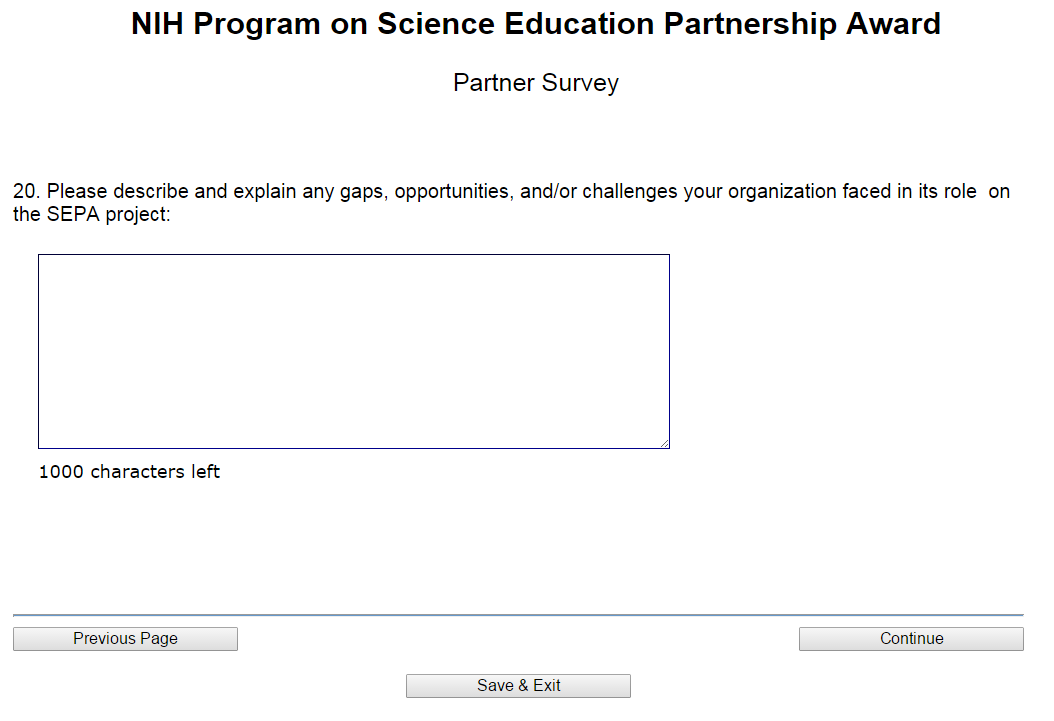Image resolution: width=1054 pixels, height=721 pixels.
Task: Click the word 'NIH' in the heading
Action: pyautogui.click(x=158, y=25)
